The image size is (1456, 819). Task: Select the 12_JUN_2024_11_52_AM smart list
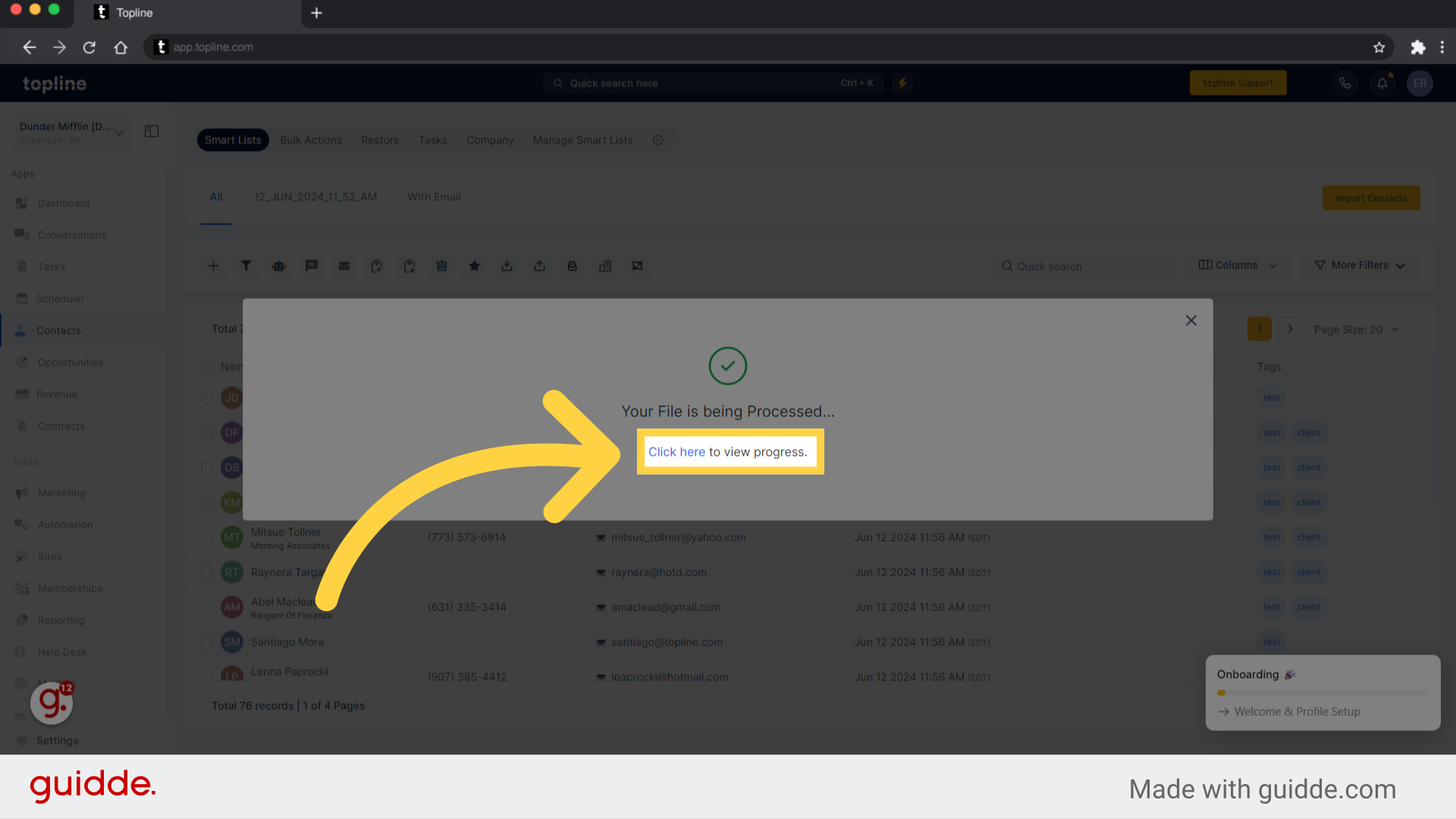tap(315, 197)
